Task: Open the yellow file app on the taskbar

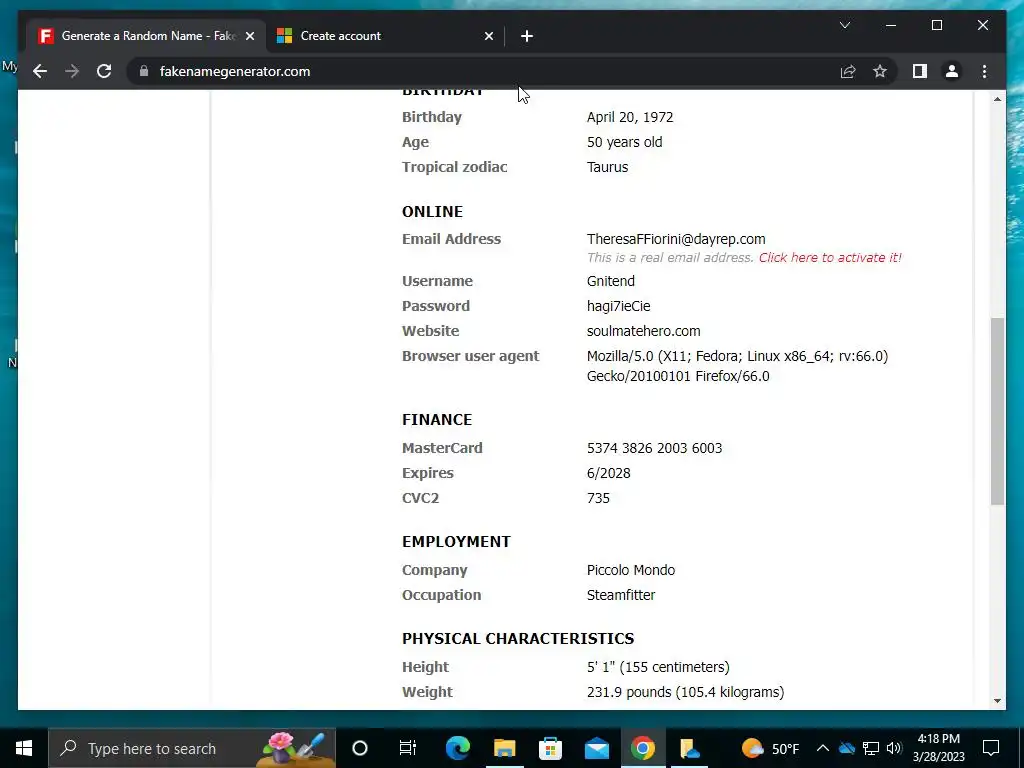Action: [x=689, y=748]
